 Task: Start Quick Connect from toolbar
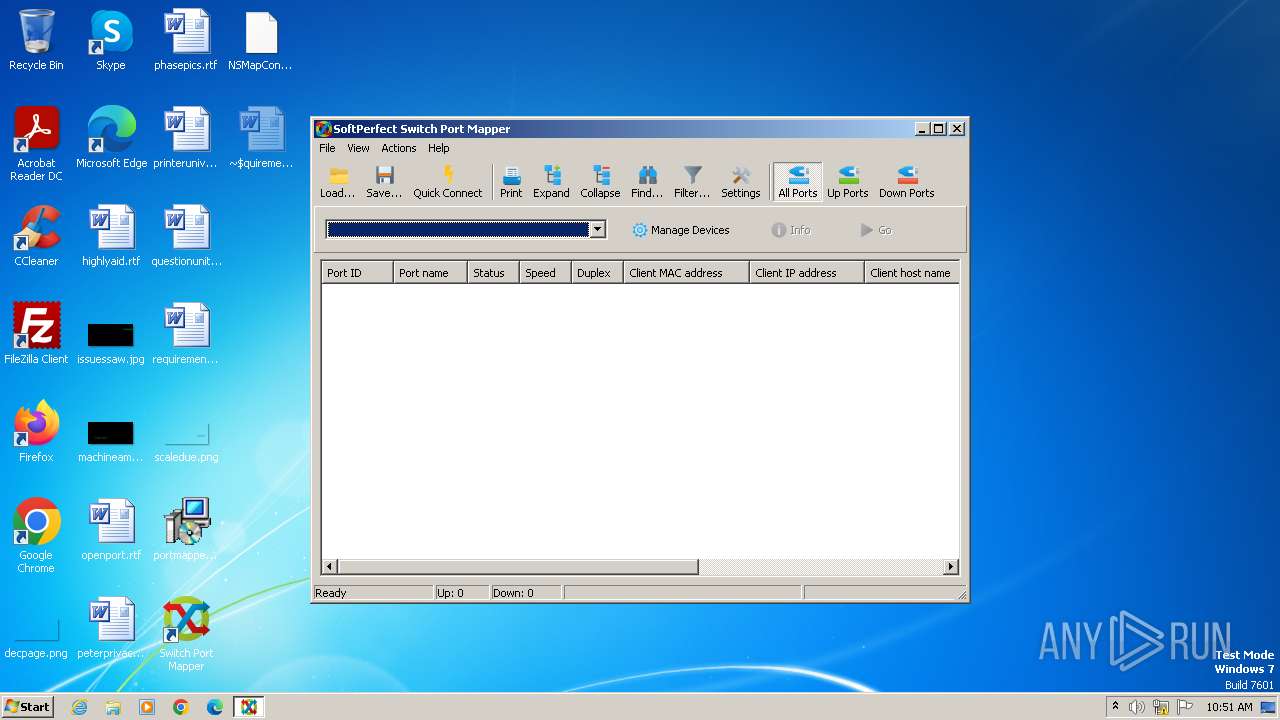(x=448, y=183)
